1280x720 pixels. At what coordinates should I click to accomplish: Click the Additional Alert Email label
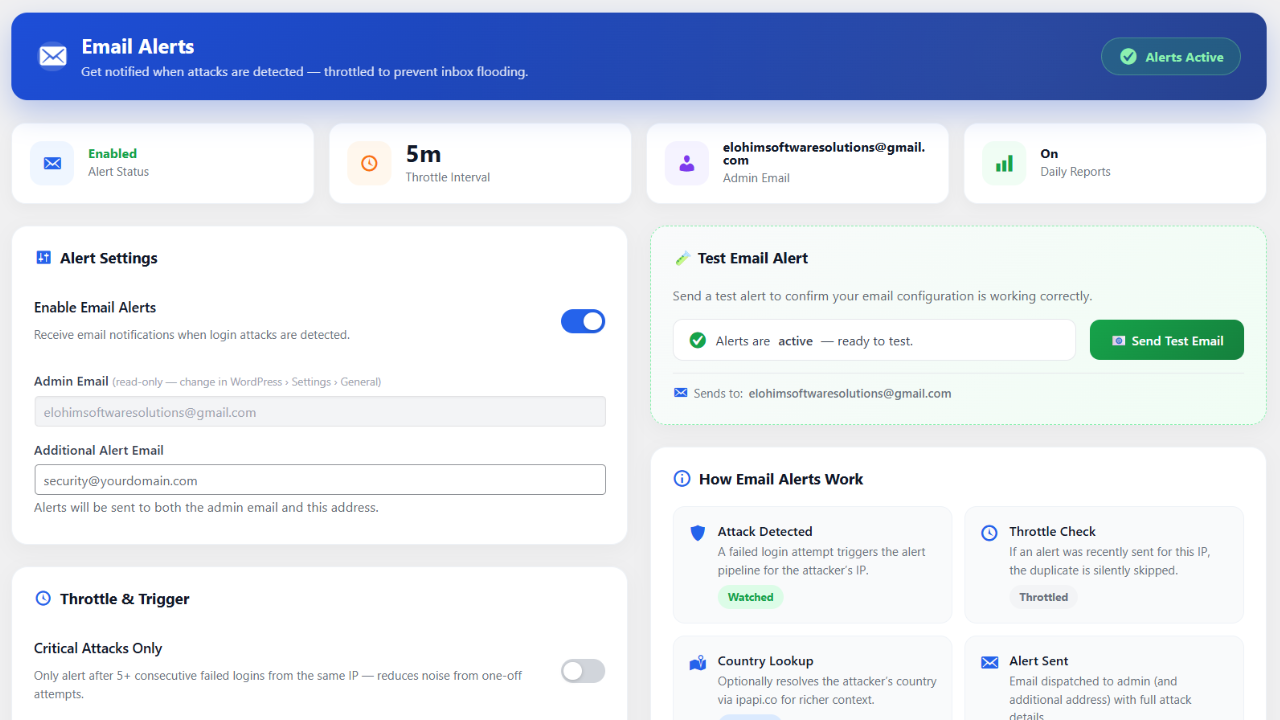tap(99, 450)
